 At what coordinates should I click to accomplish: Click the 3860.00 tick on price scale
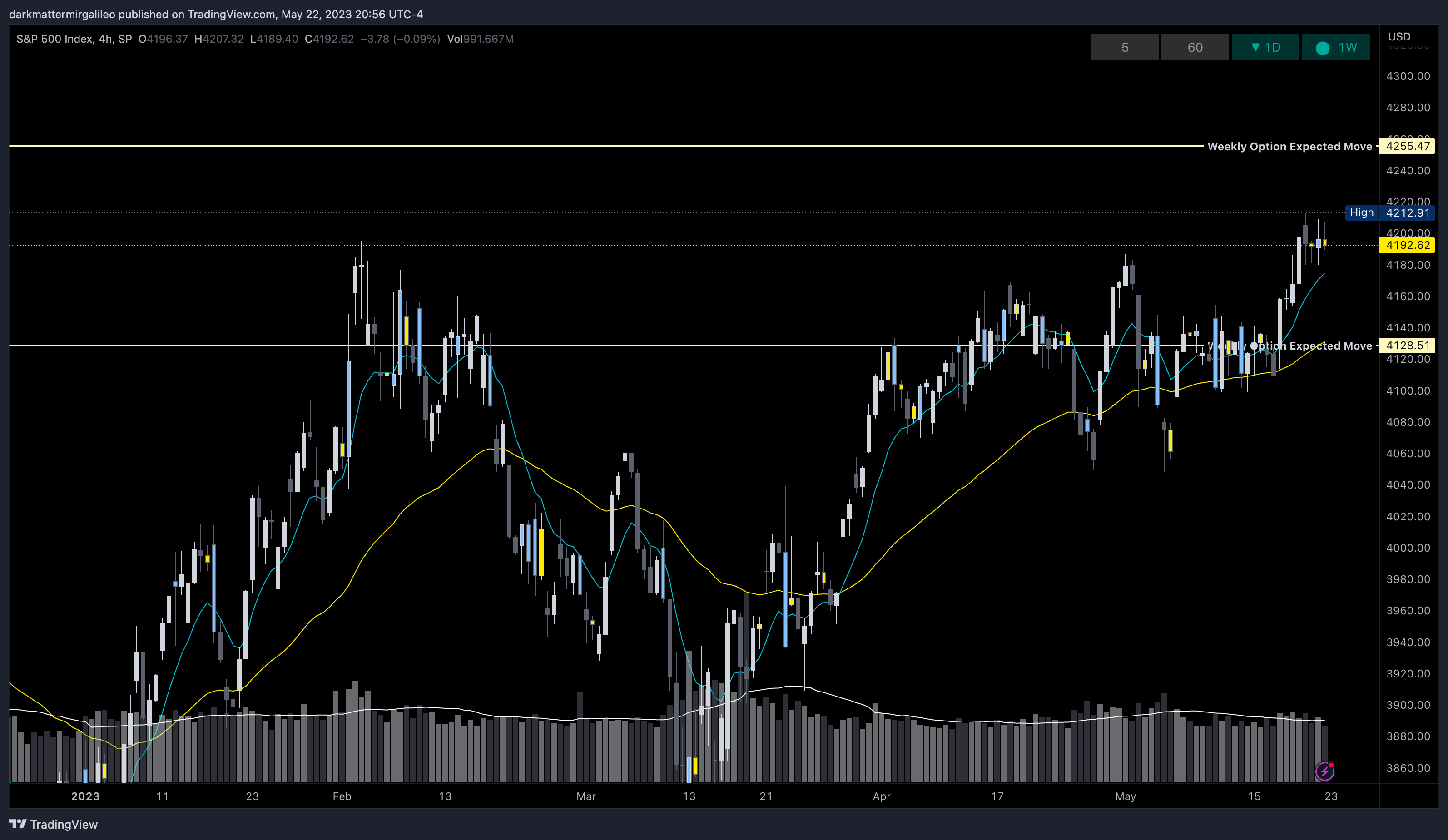[1408, 768]
